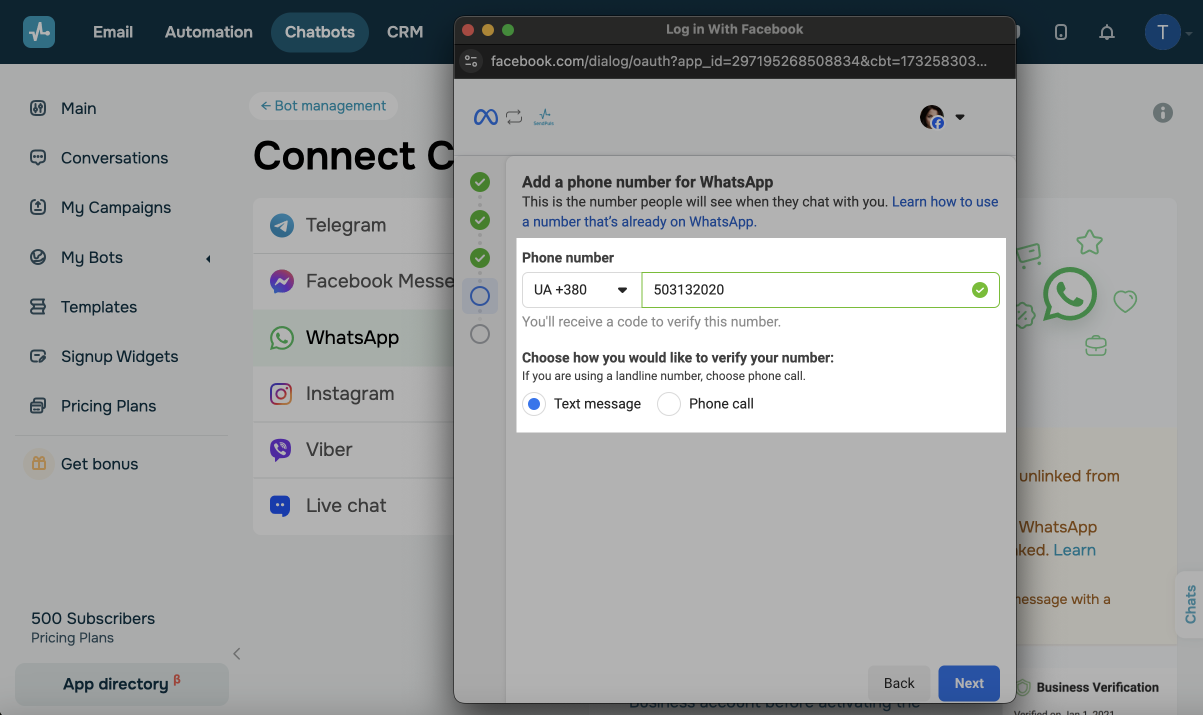Click the Meta logo in dialog
The image size is (1203, 715).
coord(485,117)
